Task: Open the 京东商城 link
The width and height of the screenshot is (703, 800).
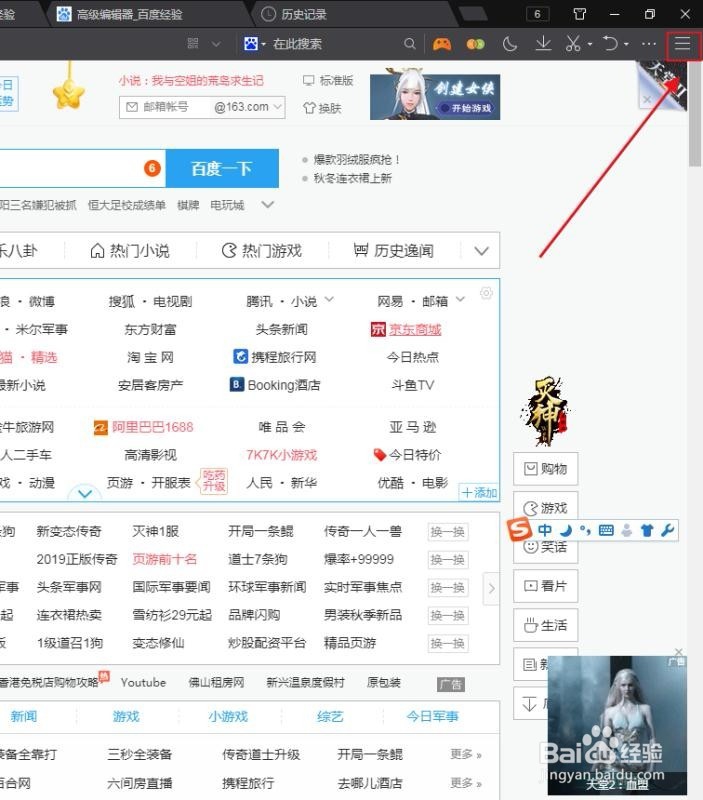Action: 415,330
